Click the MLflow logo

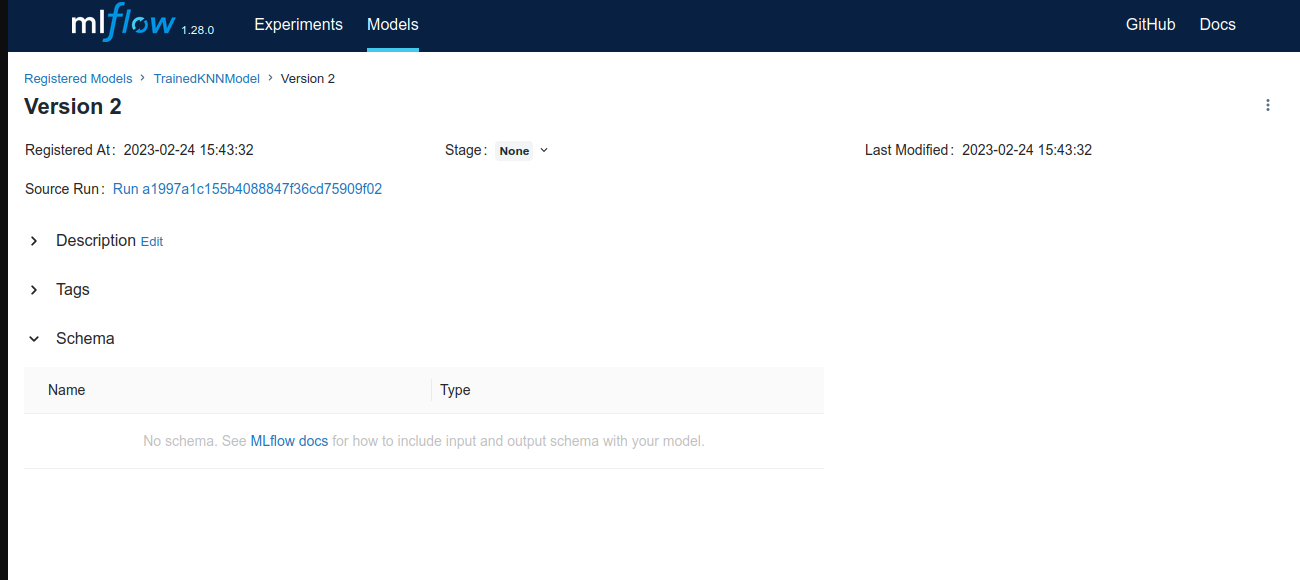click(x=123, y=24)
